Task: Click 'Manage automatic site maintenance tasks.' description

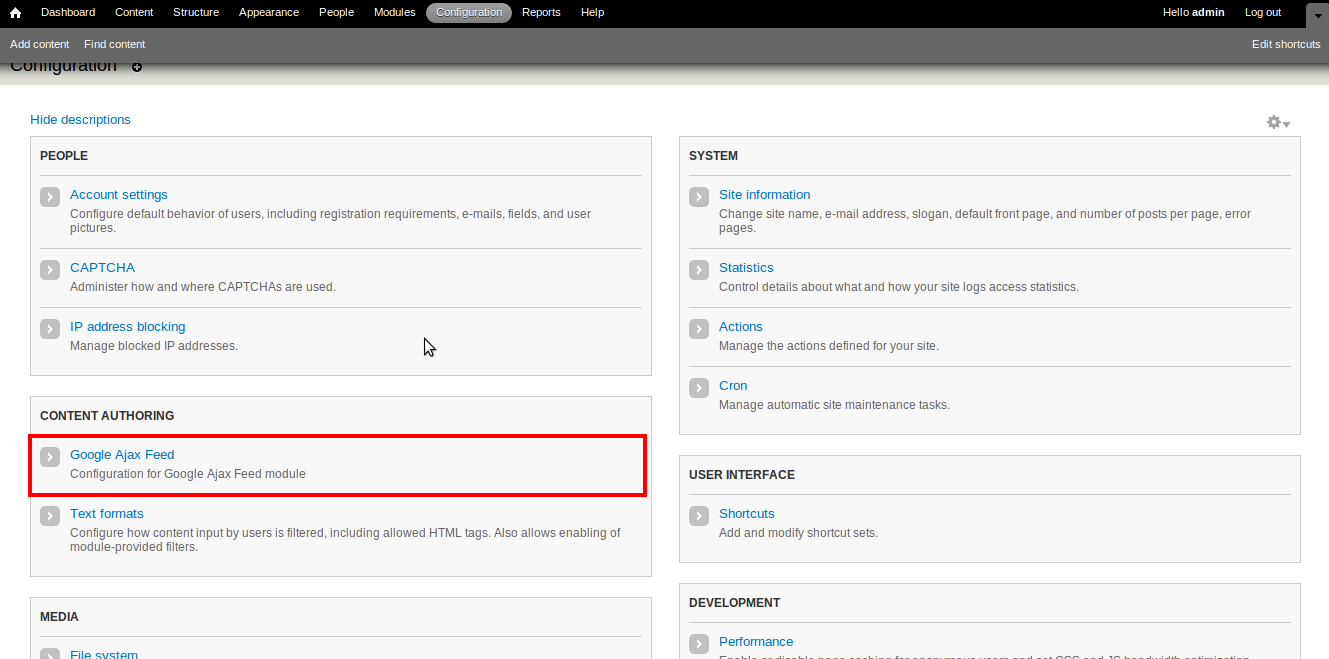Action: tap(834, 405)
